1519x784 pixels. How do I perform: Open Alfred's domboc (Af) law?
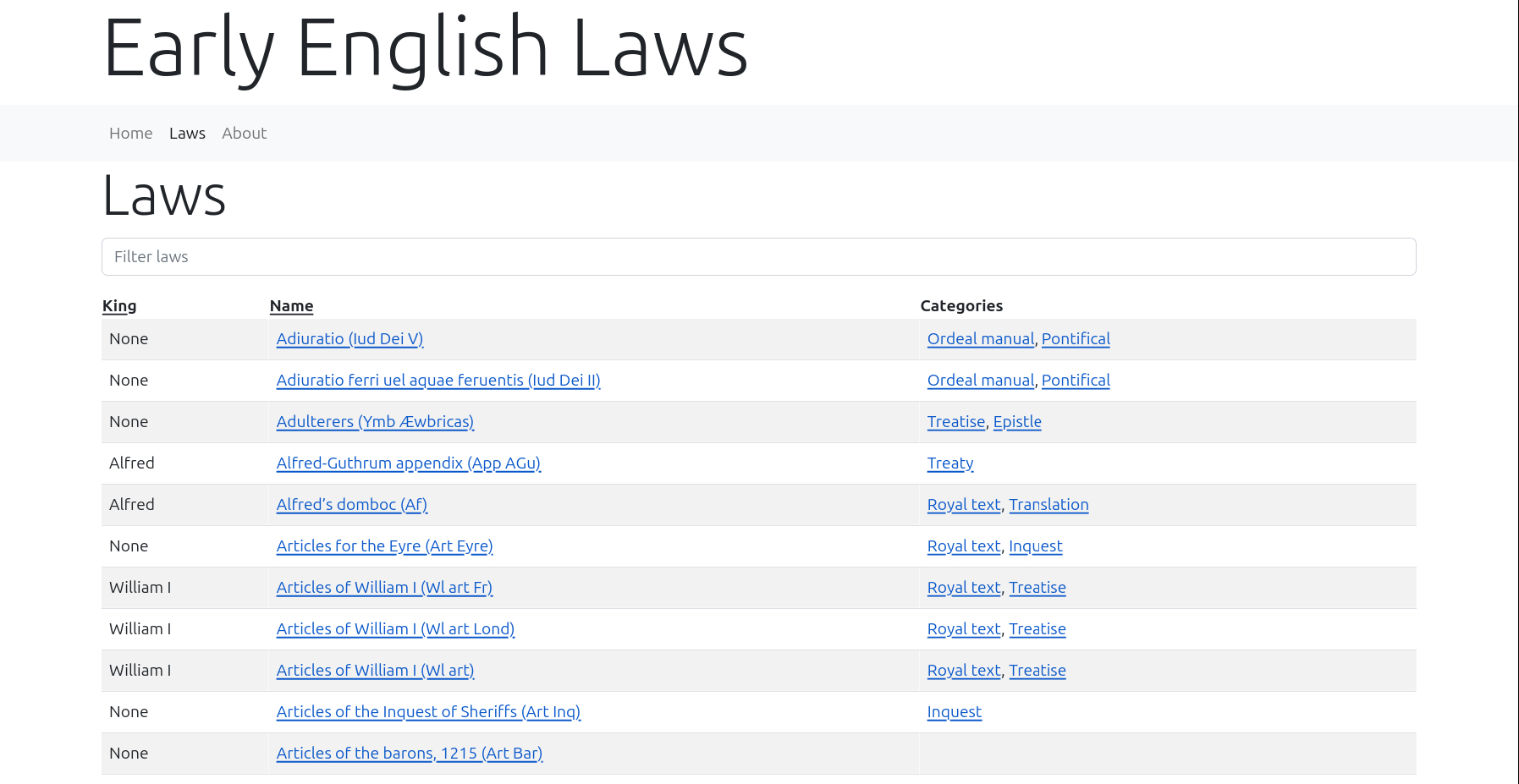pos(351,505)
